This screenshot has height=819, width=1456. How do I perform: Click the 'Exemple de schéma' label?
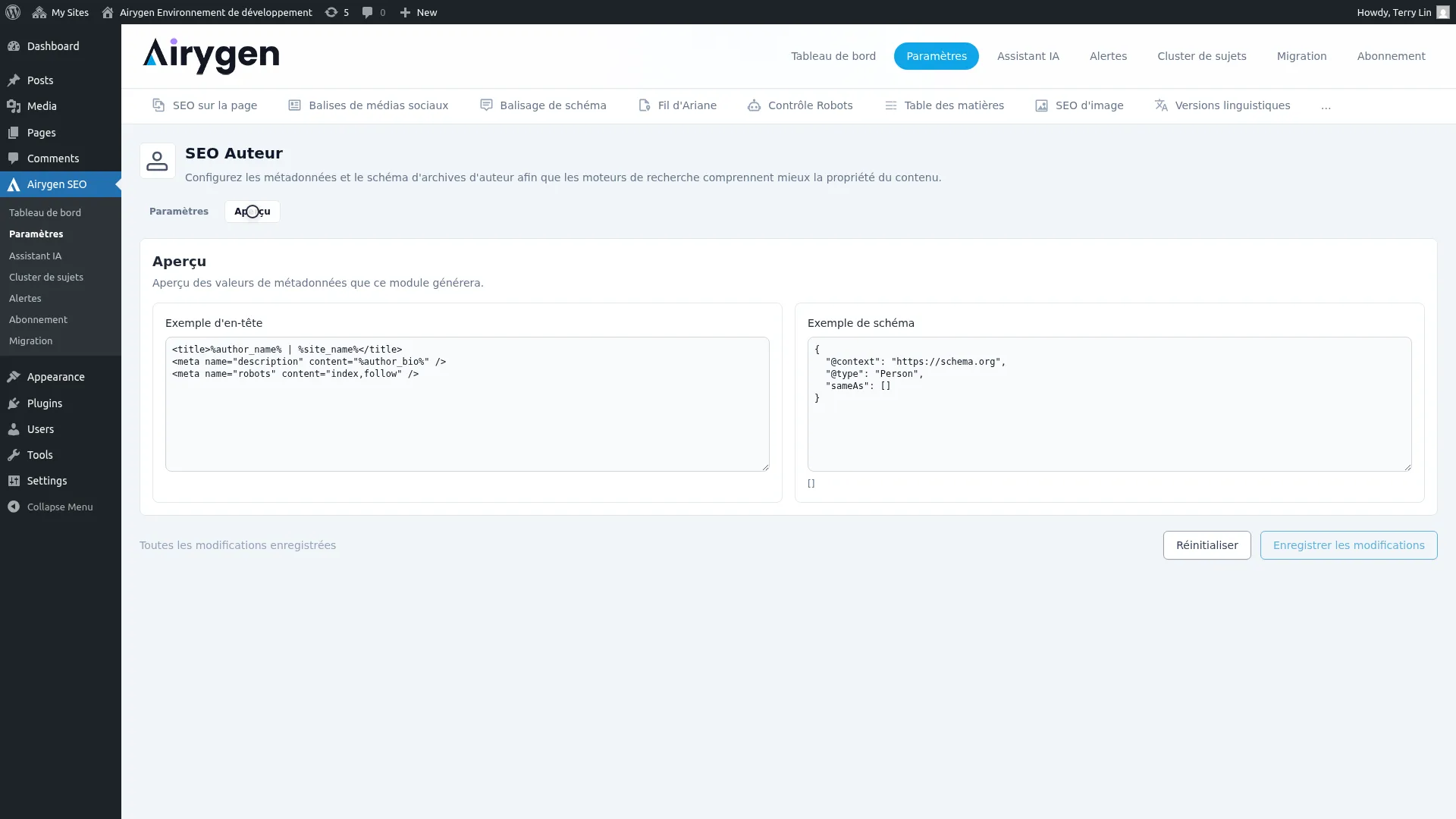pyautogui.click(x=861, y=323)
